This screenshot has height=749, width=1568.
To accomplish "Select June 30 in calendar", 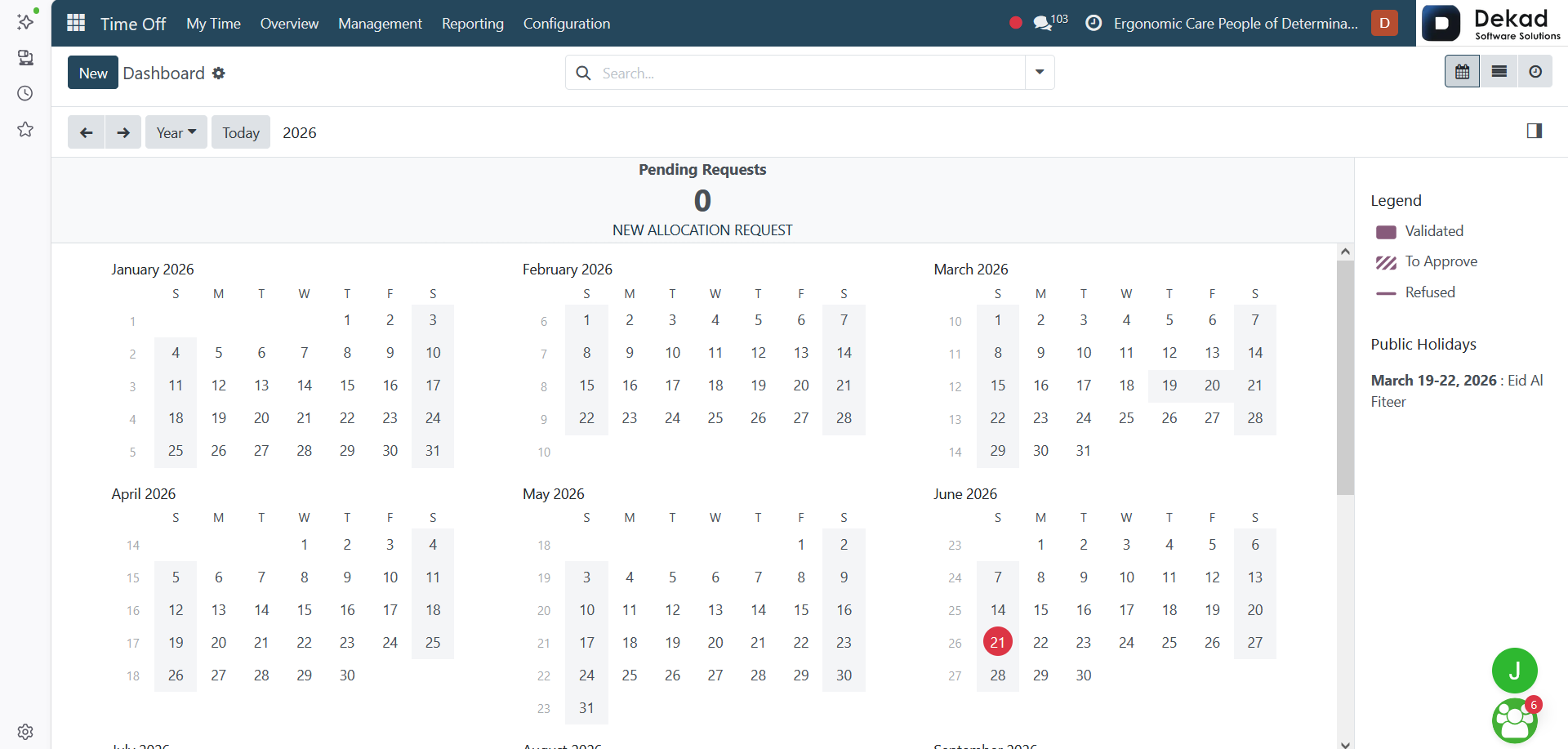I will click(1083, 675).
